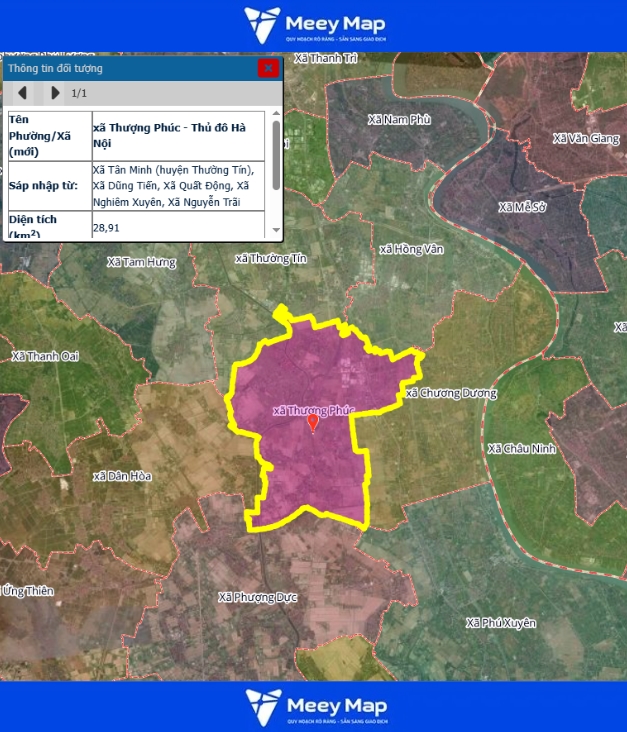Click the Meey Map logo in footer
This screenshot has width=627, height=732.
314,706
